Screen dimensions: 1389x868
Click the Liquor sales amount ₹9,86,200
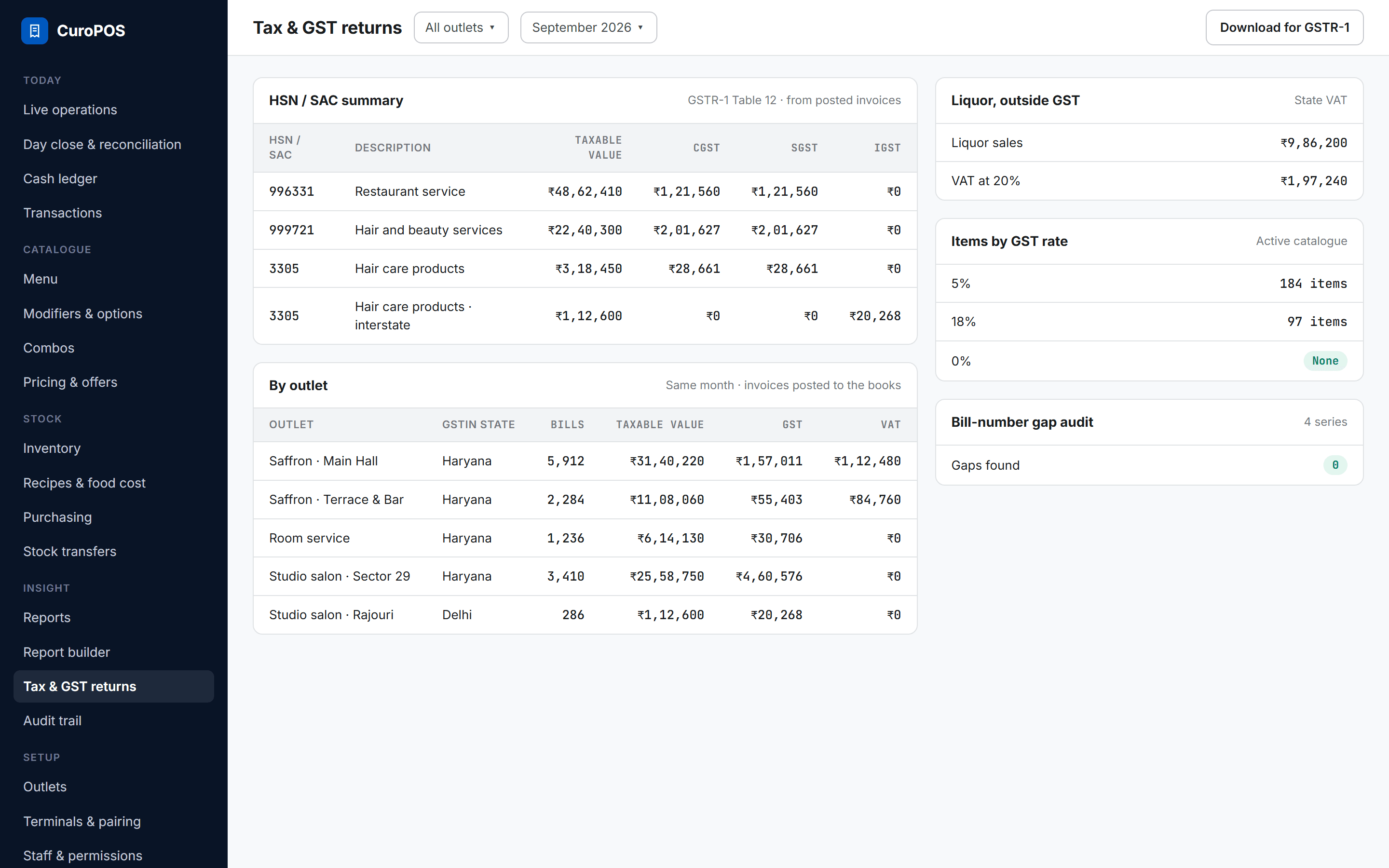1313,143
